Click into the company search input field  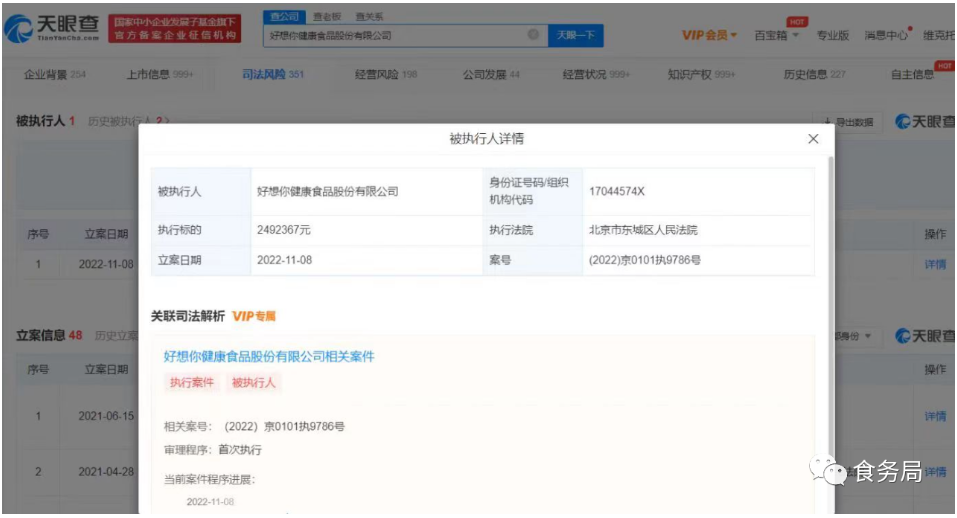point(395,35)
